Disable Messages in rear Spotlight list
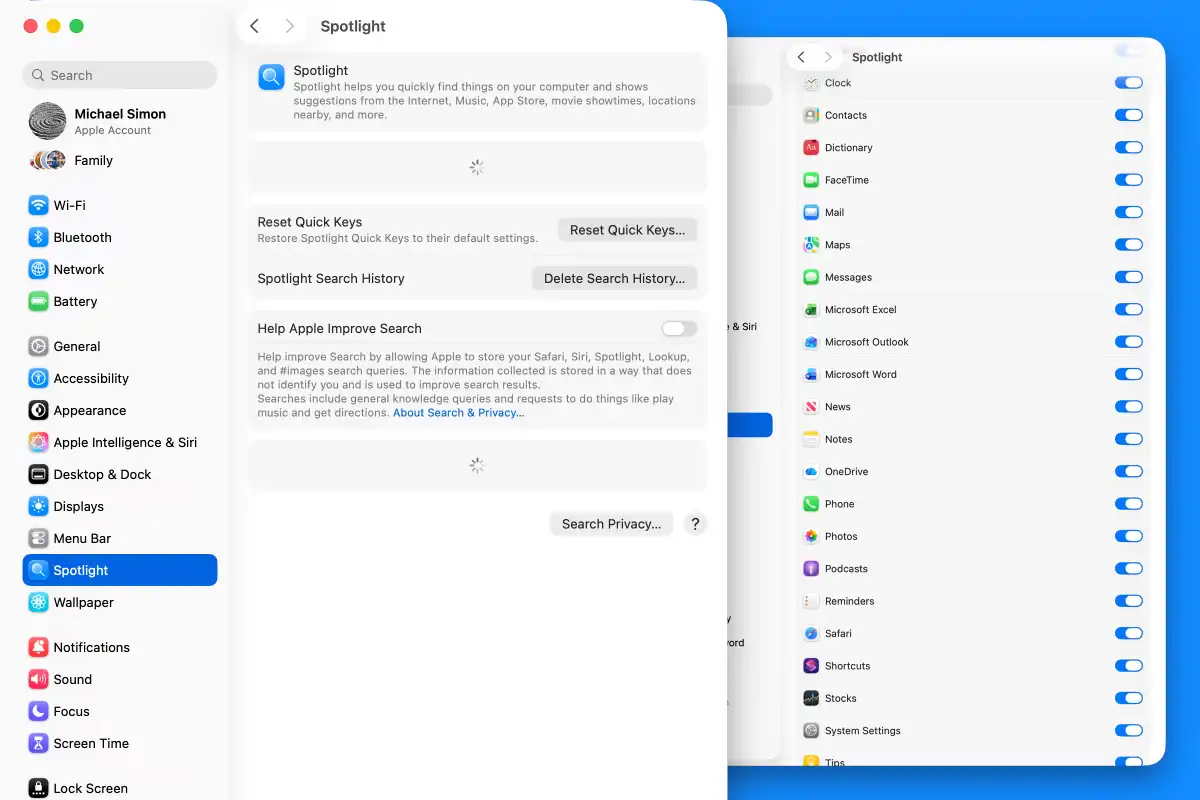Screen dimensions: 1200x800 [1128, 277]
